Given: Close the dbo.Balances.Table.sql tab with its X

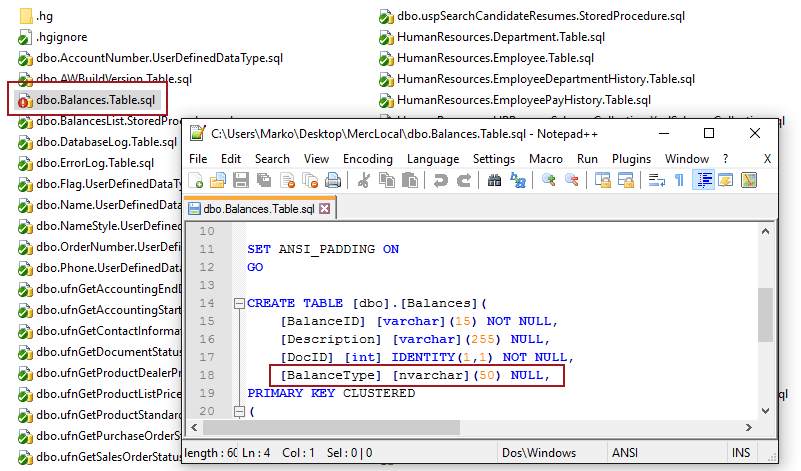Looking at the screenshot, I should point(324,208).
